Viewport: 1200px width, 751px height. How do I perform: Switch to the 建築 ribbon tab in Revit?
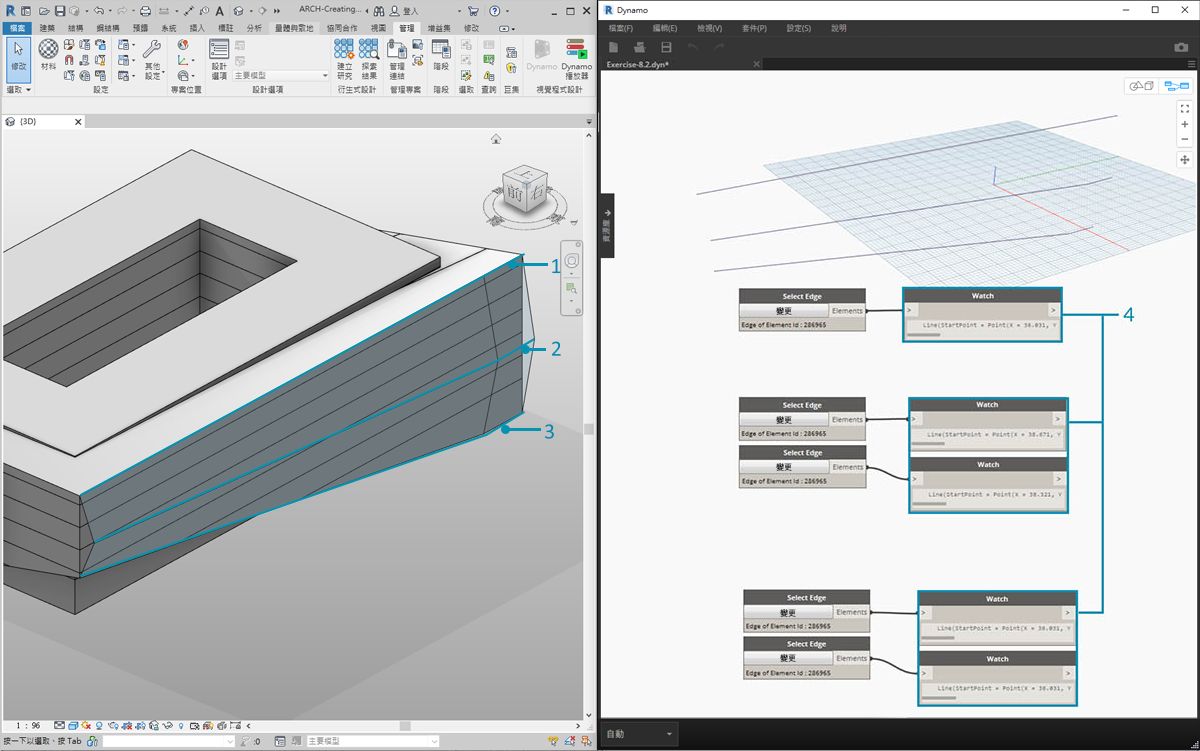click(47, 28)
